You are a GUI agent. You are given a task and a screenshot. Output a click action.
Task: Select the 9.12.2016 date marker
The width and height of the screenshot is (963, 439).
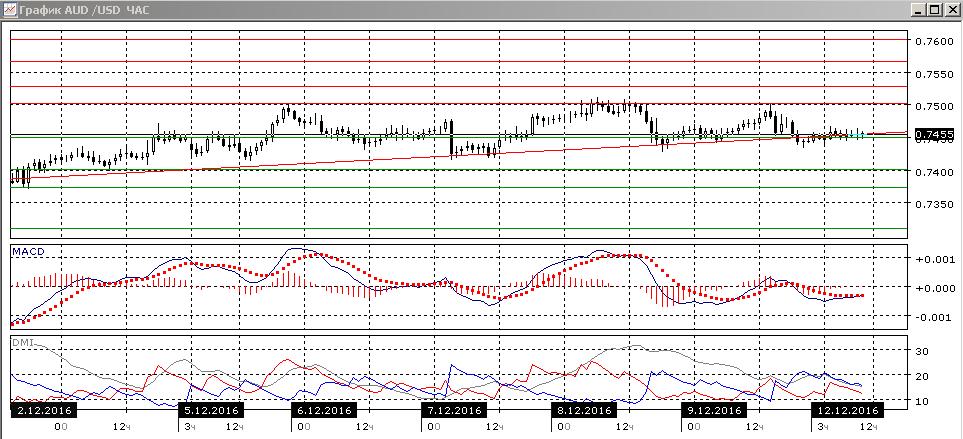[714, 410]
